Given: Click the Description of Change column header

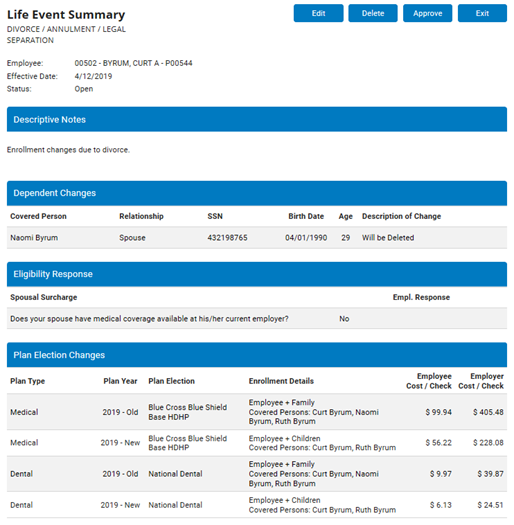Looking at the screenshot, I should pyautogui.click(x=401, y=216).
